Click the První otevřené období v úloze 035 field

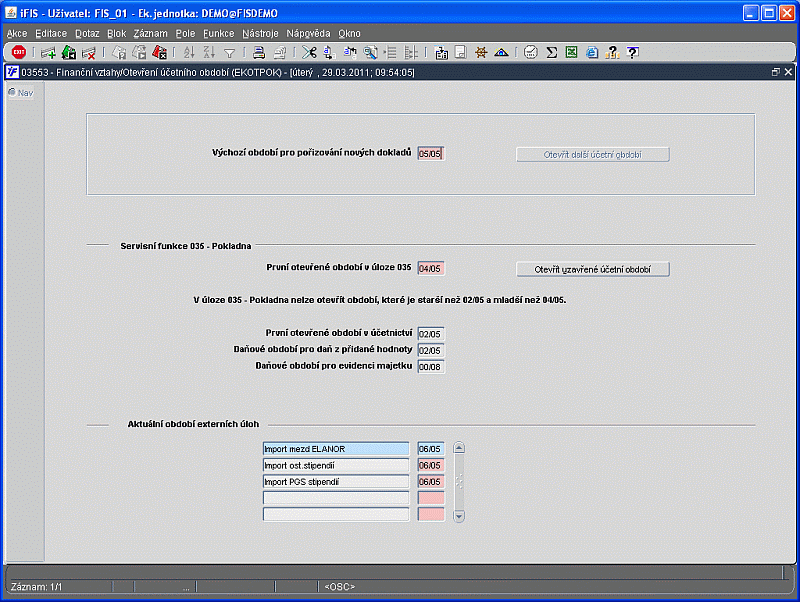click(x=431, y=268)
